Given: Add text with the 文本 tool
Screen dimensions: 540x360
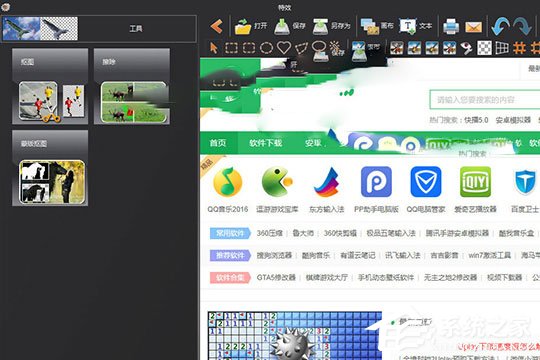Looking at the screenshot, I should pos(415,27).
